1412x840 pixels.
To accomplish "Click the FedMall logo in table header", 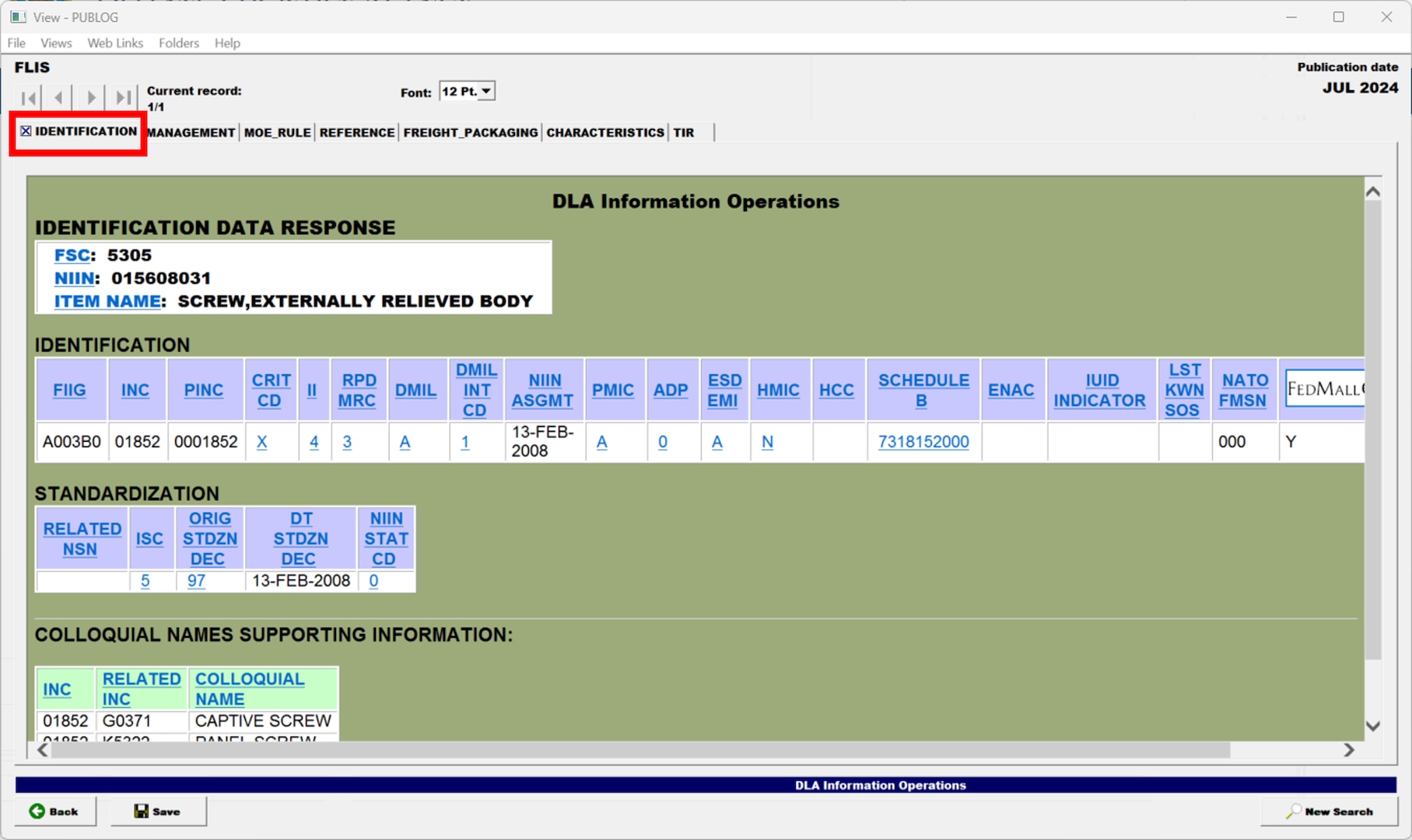I will 1325,389.
